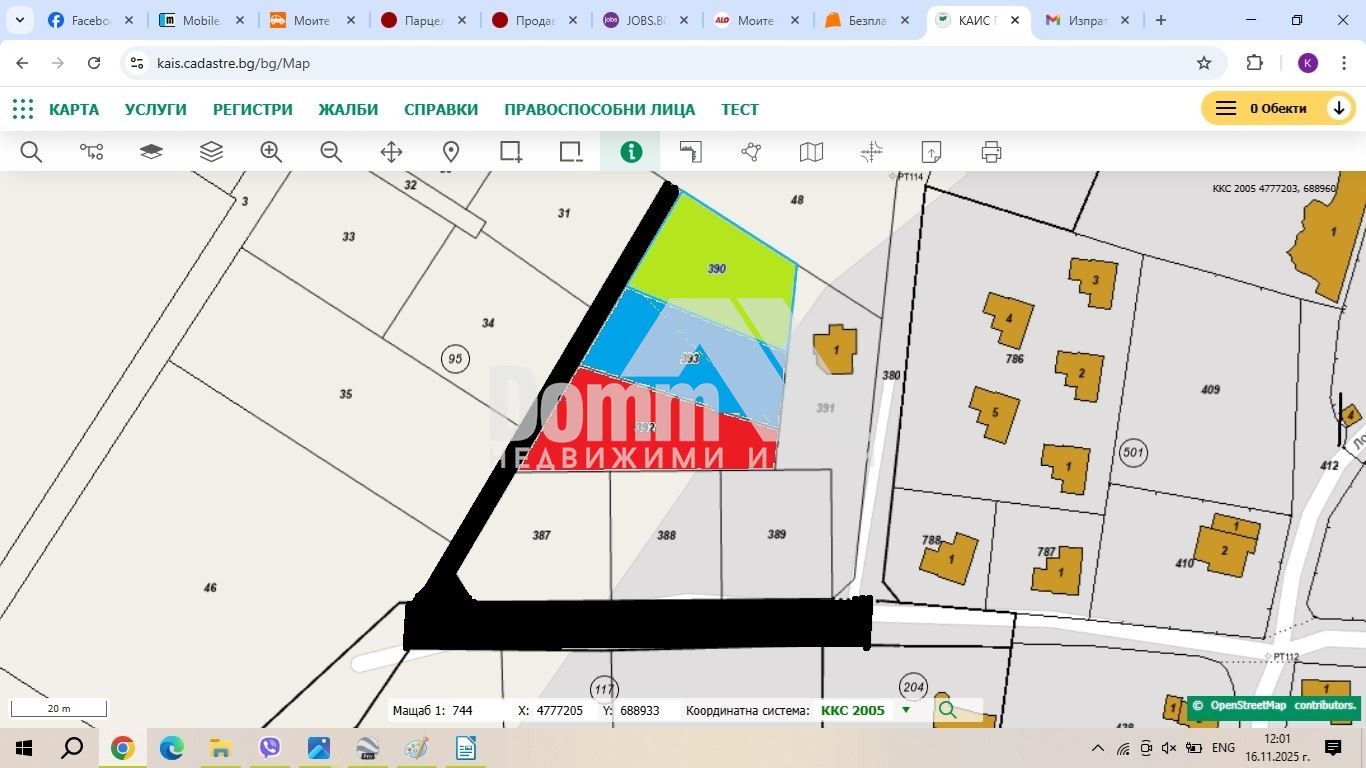This screenshot has width=1366, height=768.
Task: Toggle the remove rectangle selection tool
Action: [571, 152]
